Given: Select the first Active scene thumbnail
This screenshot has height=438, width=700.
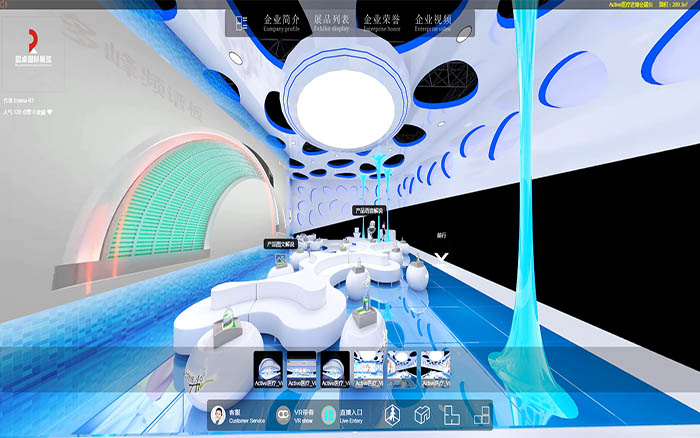Looking at the screenshot, I should click(269, 369).
